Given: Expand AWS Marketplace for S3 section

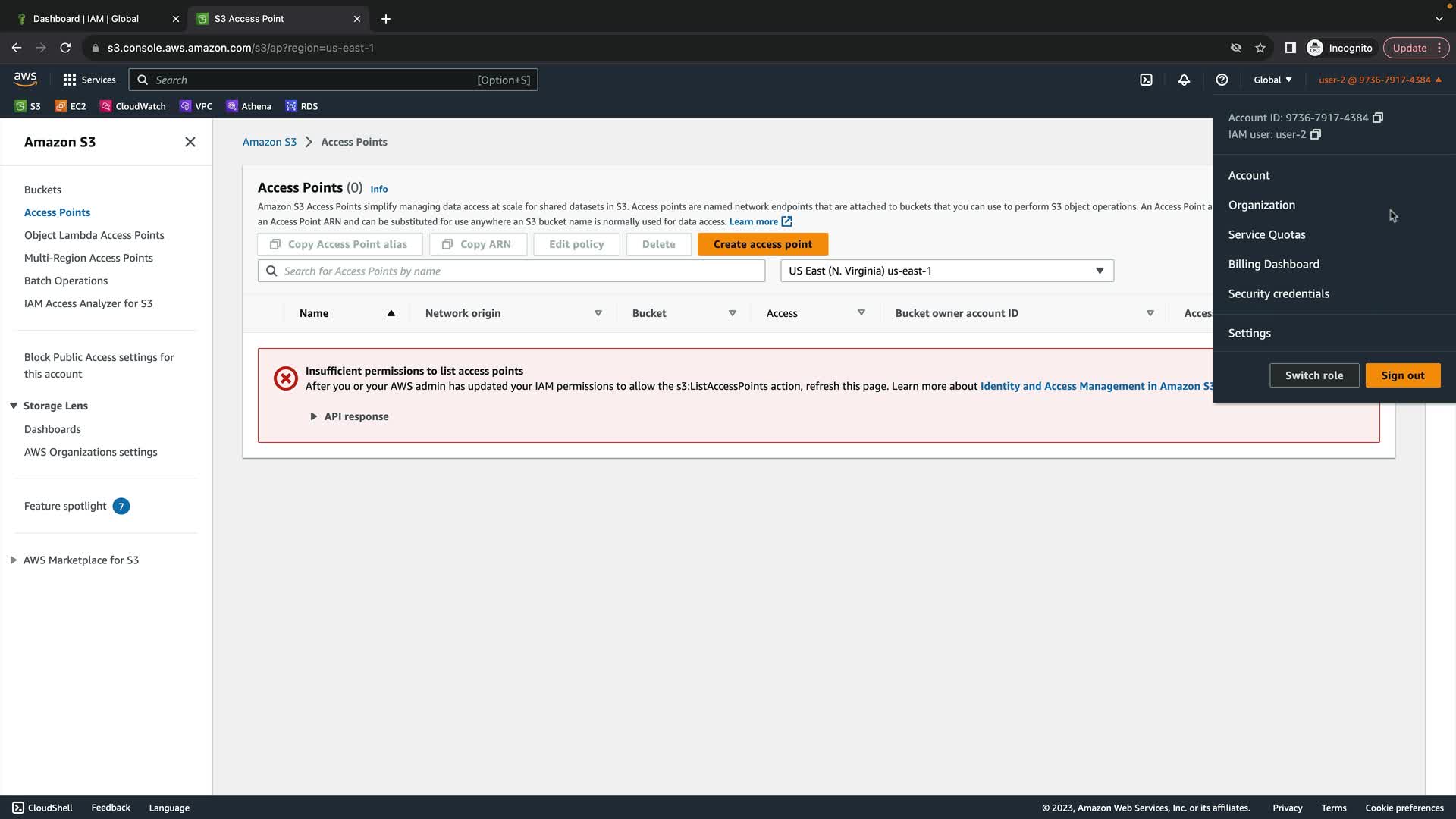Looking at the screenshot, I should pos(14,560).
